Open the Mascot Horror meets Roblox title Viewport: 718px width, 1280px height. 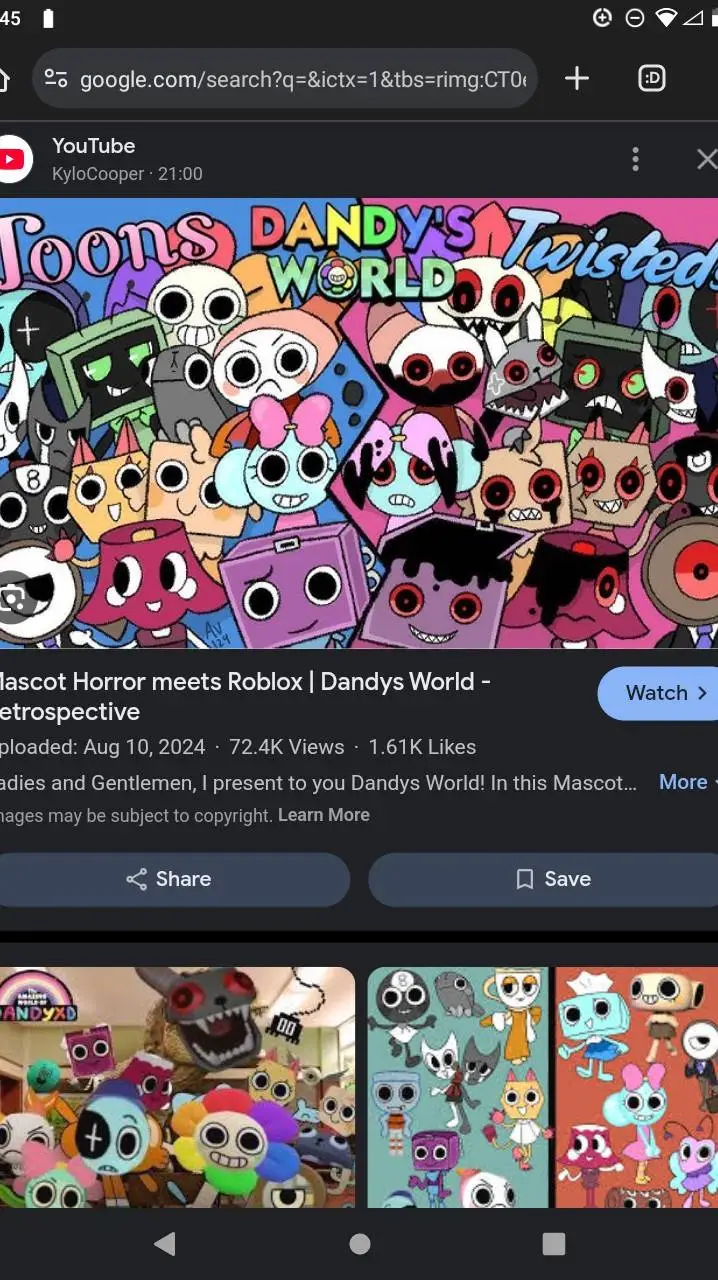(x=245, y=697)
